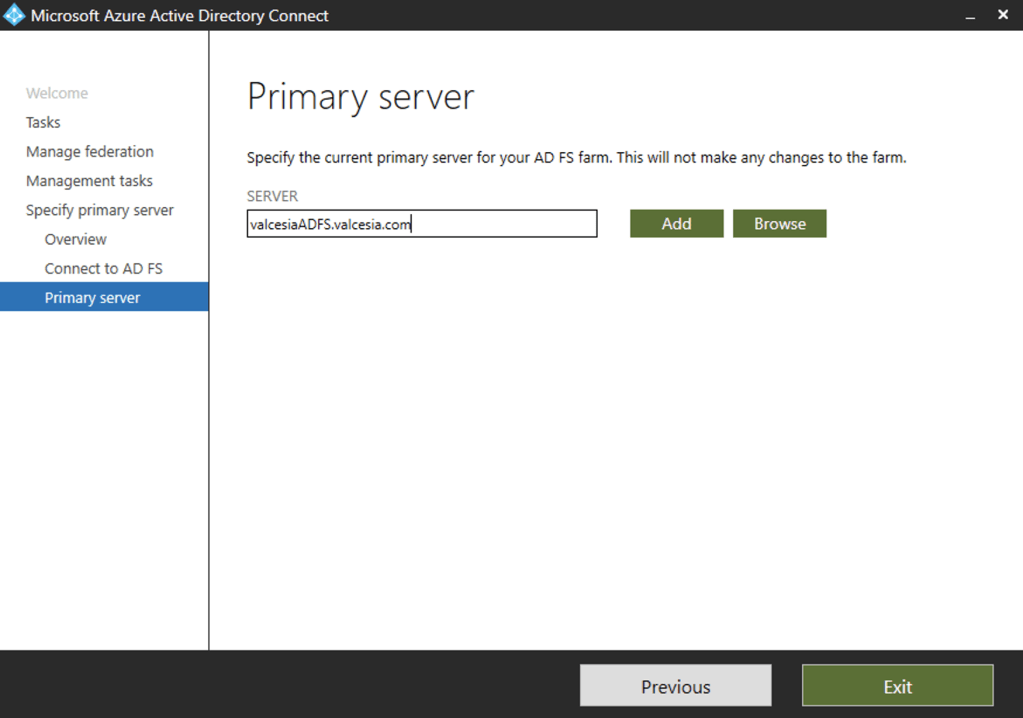Image resolution: width=1023 pixels, height=718 pixels.
Task: Close the Azure AD Connect window
Action: tap(1003, 15)
